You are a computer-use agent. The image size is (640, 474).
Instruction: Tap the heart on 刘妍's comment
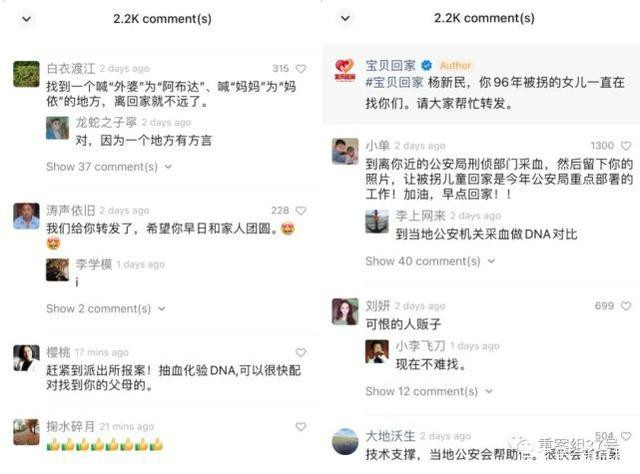point(626,306)
